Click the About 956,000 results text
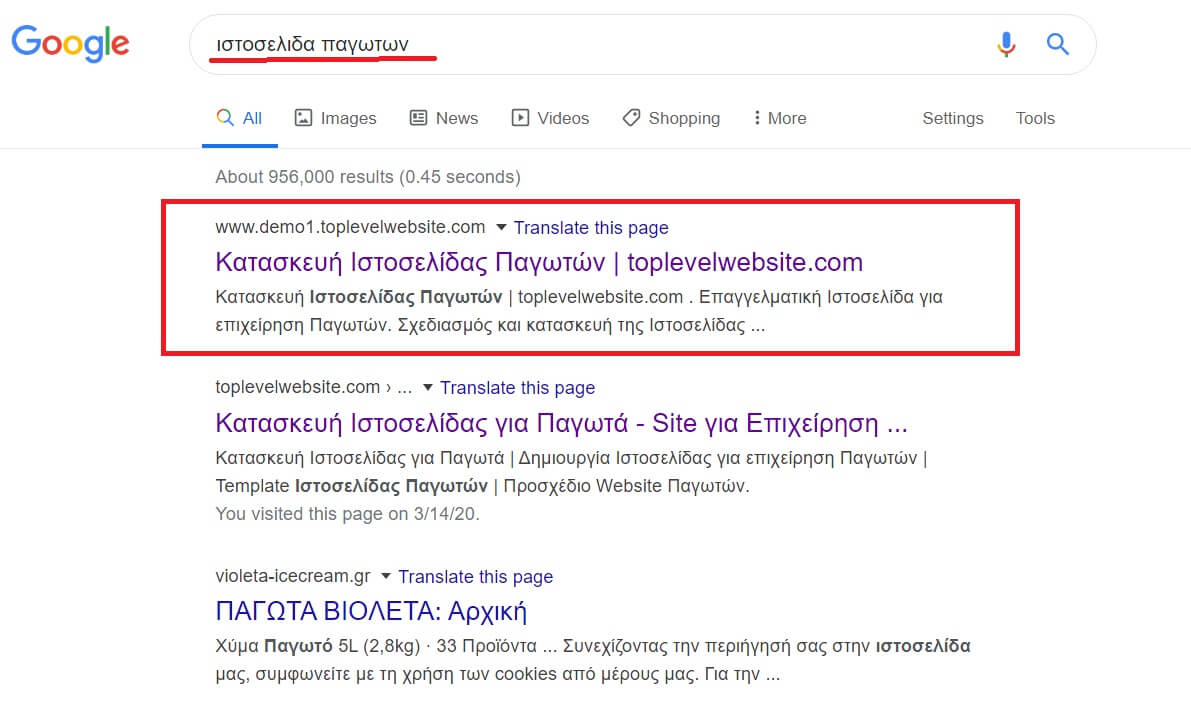 click(368, 177)
